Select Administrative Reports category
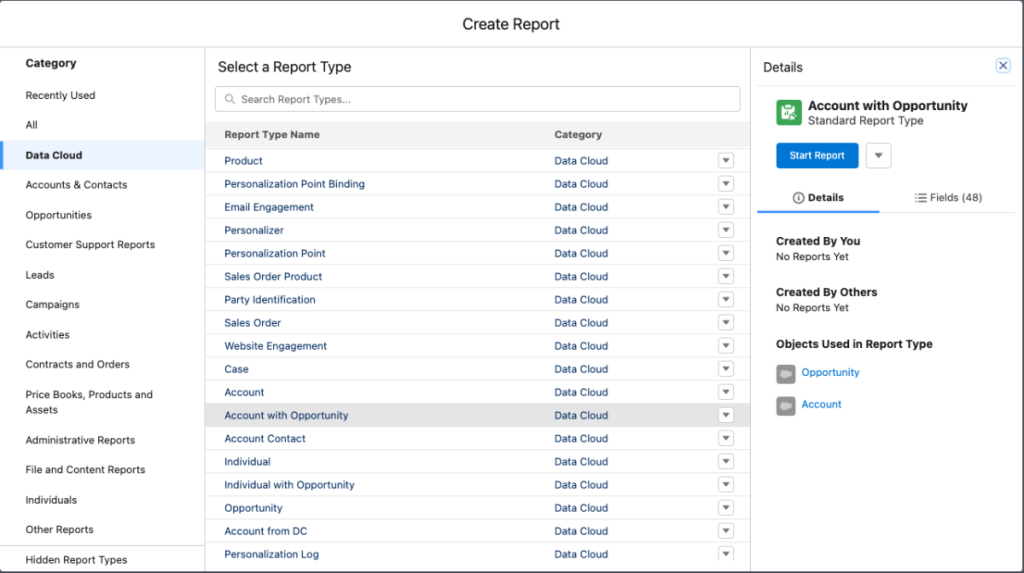The height and width of the screenshot is (573, 1024). [80, 440]
